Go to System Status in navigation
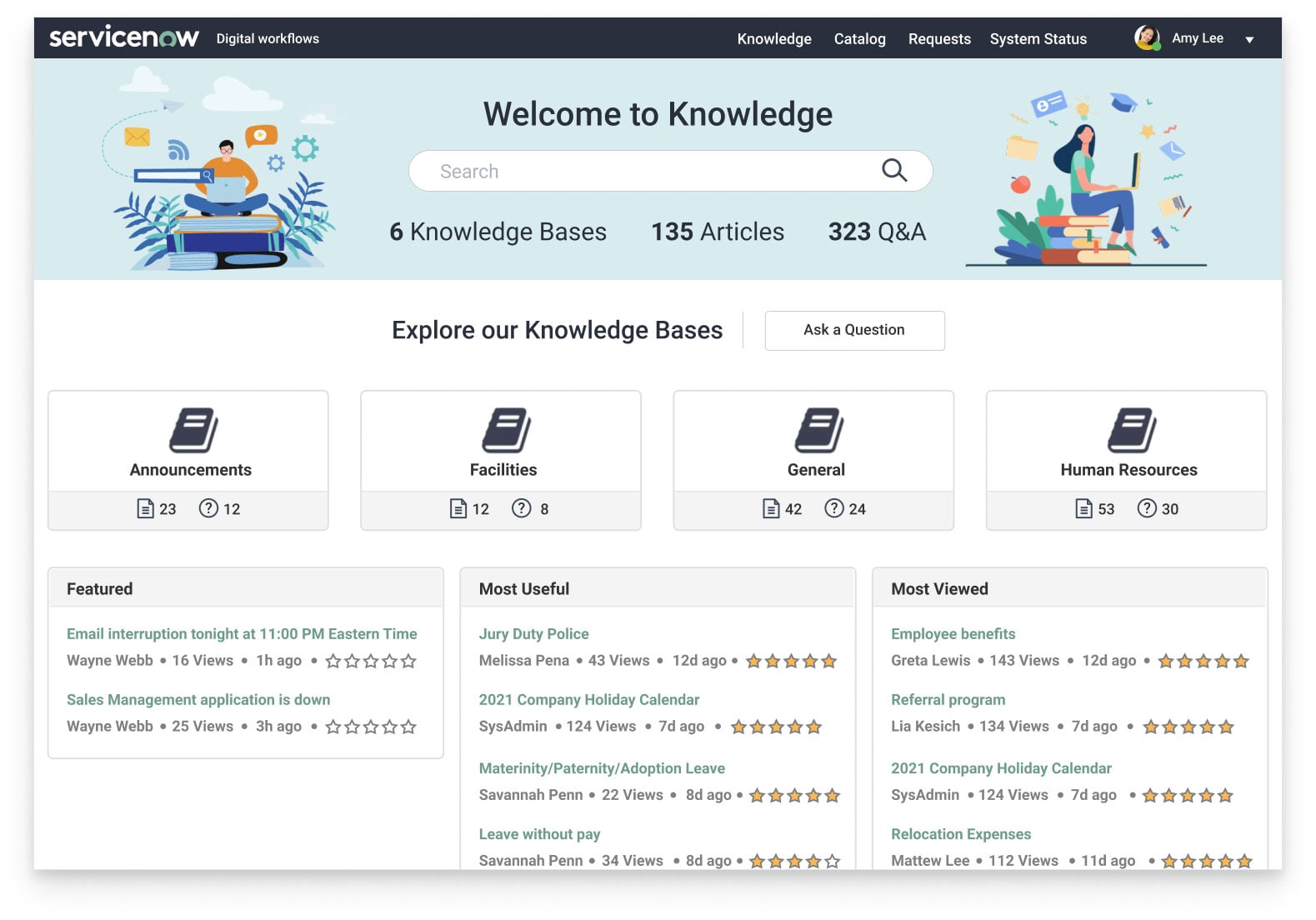This screenshot has height=920, width=1316. pos(1038,39)
